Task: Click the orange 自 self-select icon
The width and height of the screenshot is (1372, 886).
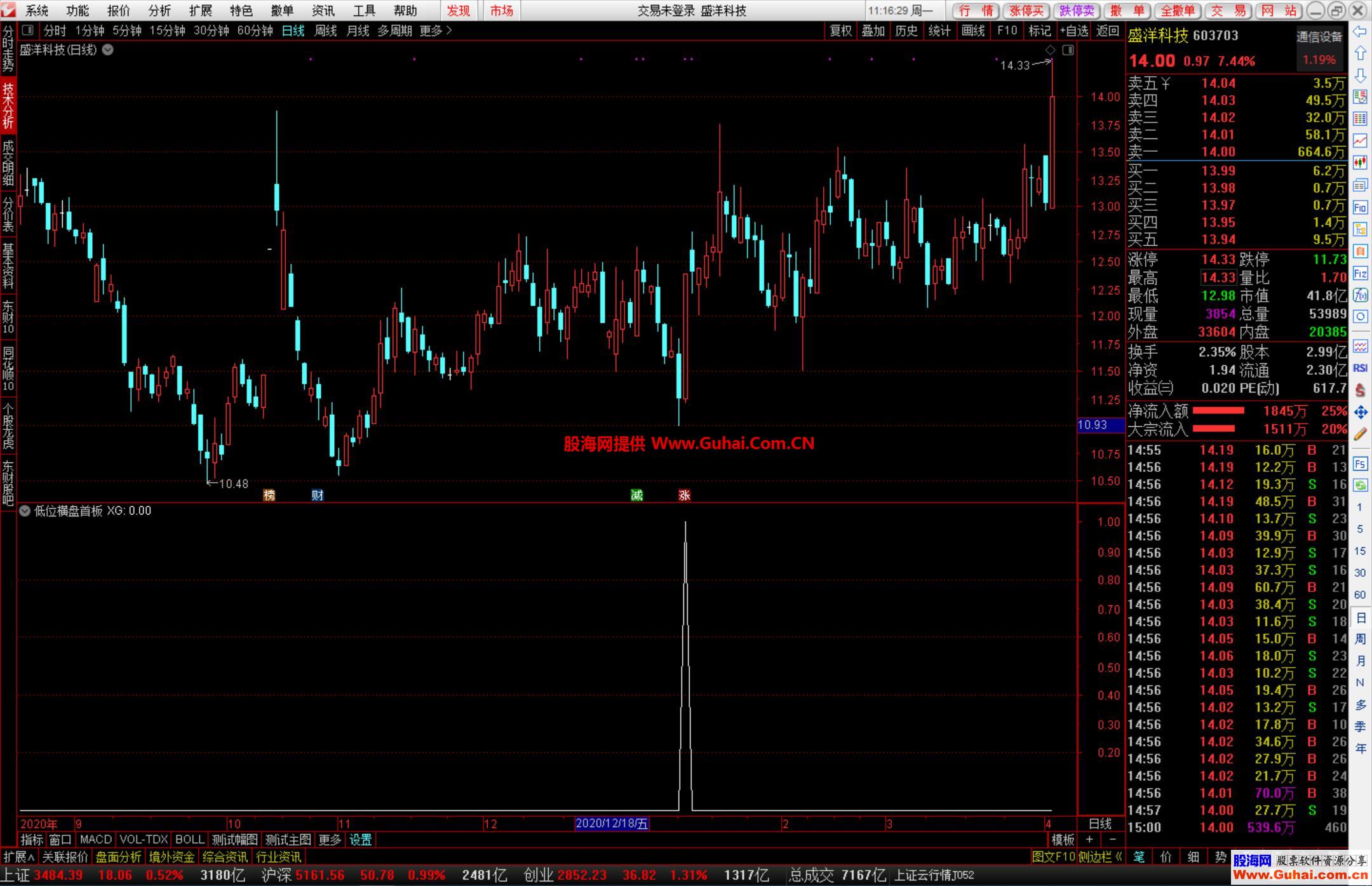Action: pyautogui.click(x=1360, y=252)
